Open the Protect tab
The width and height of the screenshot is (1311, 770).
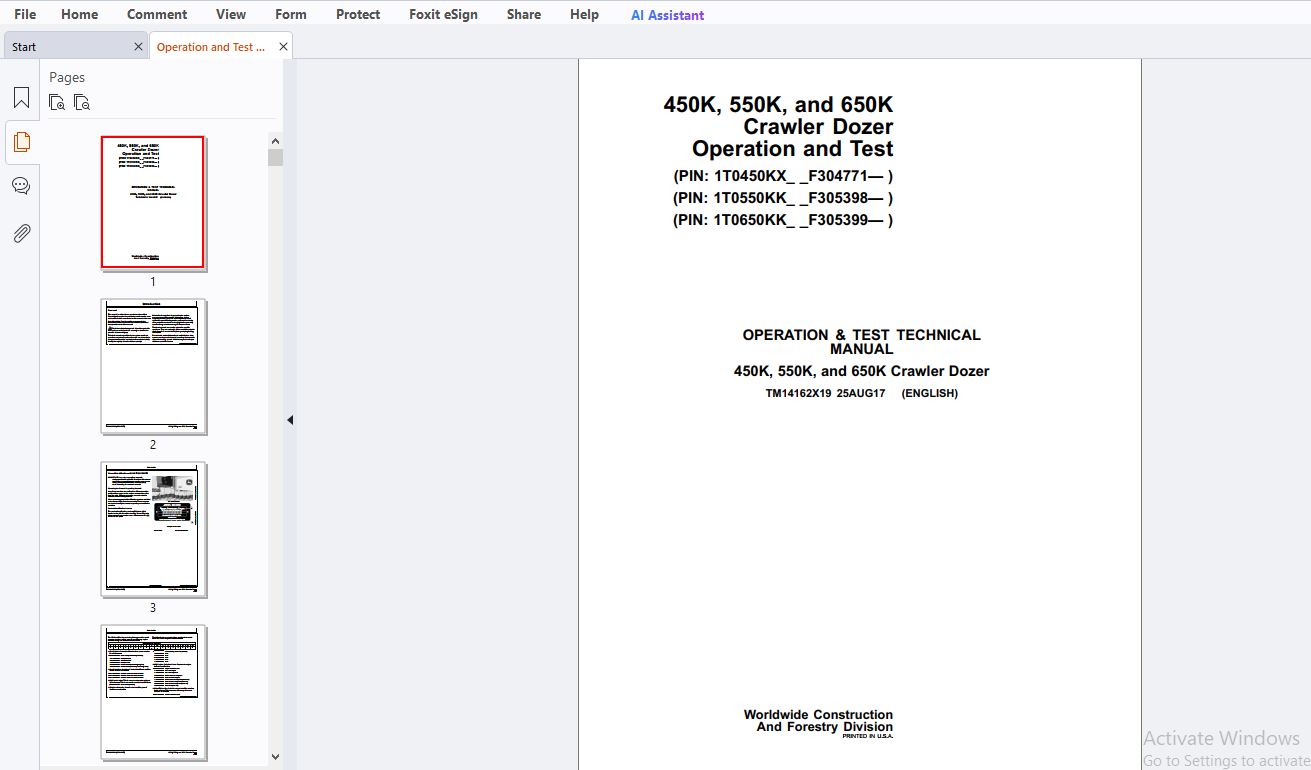point(358,14)
